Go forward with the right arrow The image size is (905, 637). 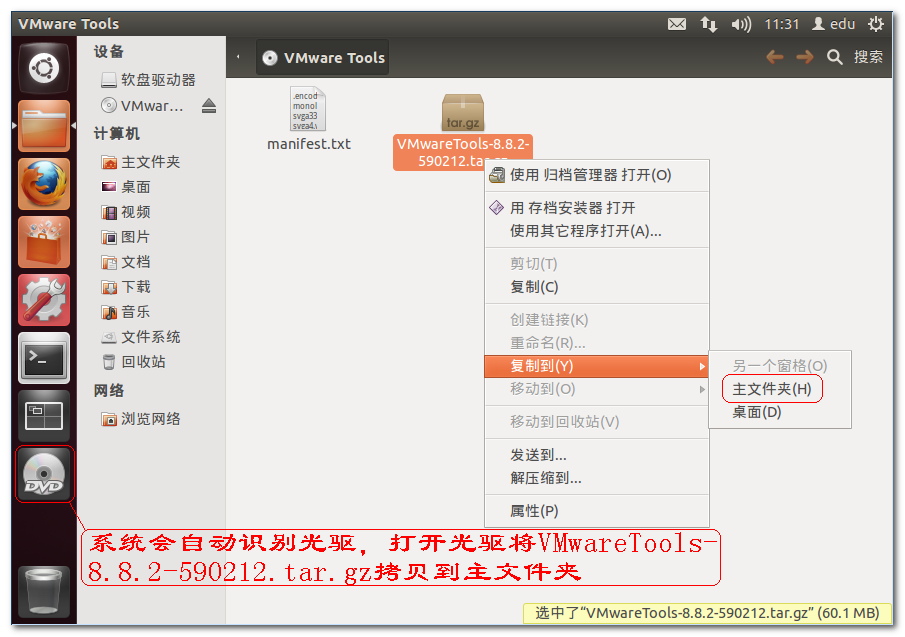coord(805,57)
